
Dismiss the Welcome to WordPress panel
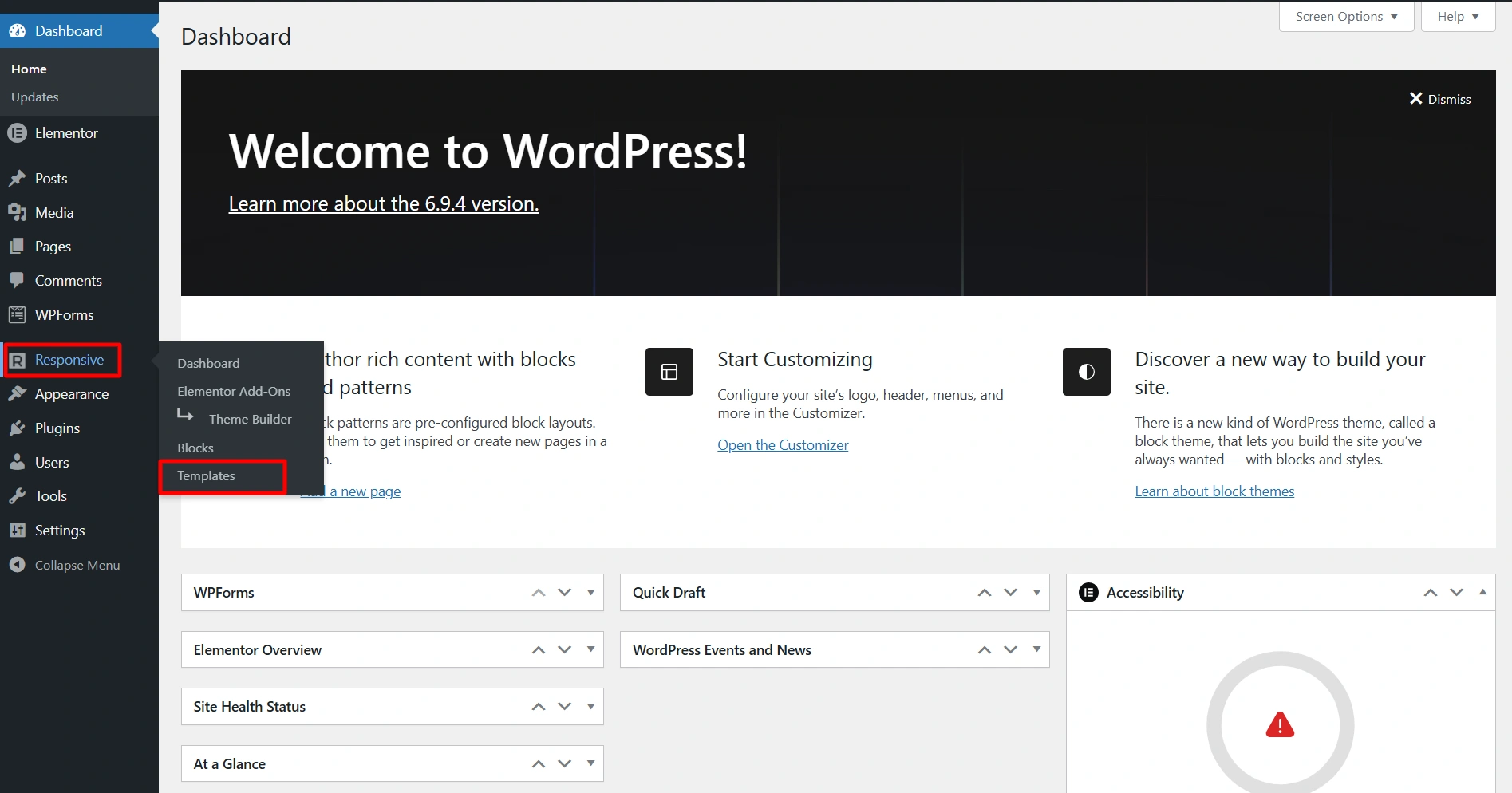click(x=1440, y=99)
